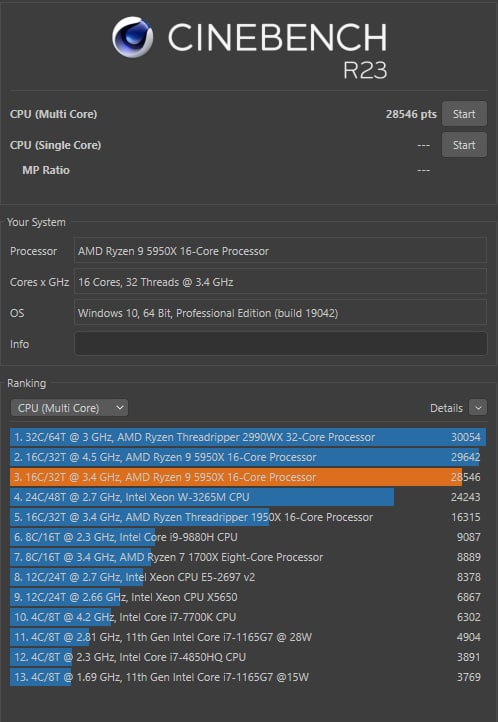Start the CPU Single Core benchmark
This screenshot has width=498, height=722.
464,145
